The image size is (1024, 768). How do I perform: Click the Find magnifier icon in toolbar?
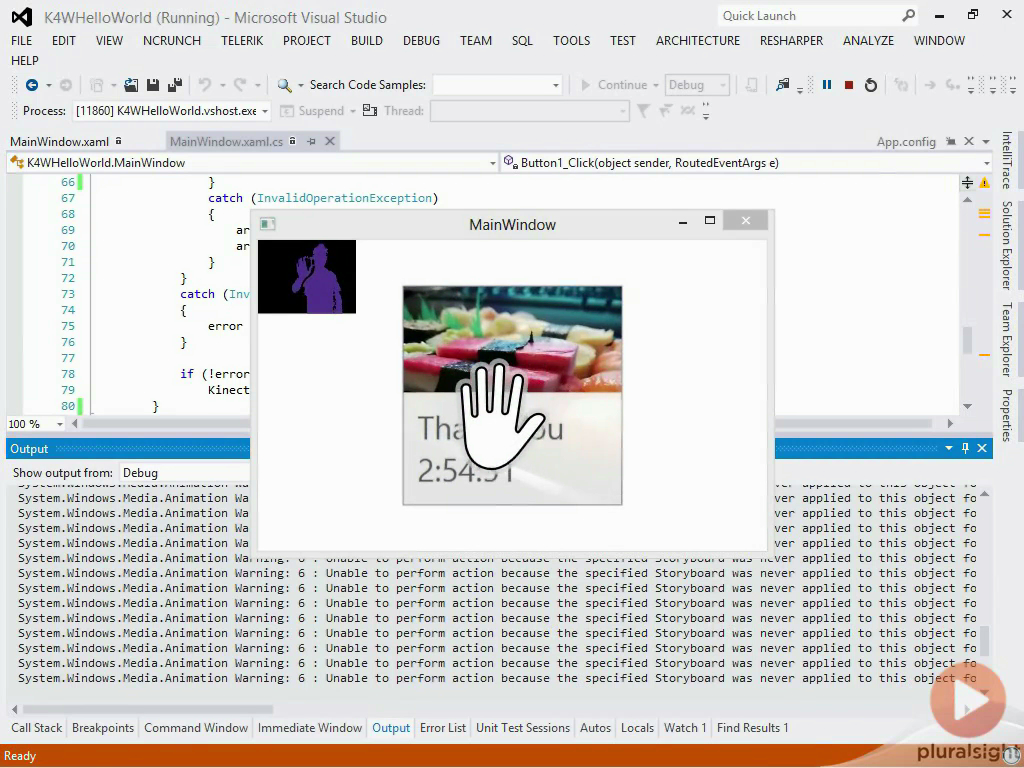(x=284, y=85)
